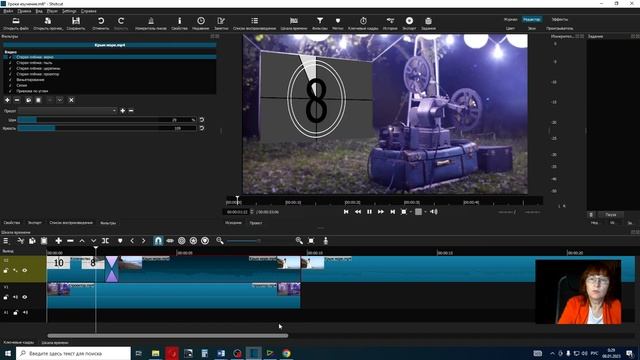Skip to the start of the player
640x360 pixels.
coord(346,212)
